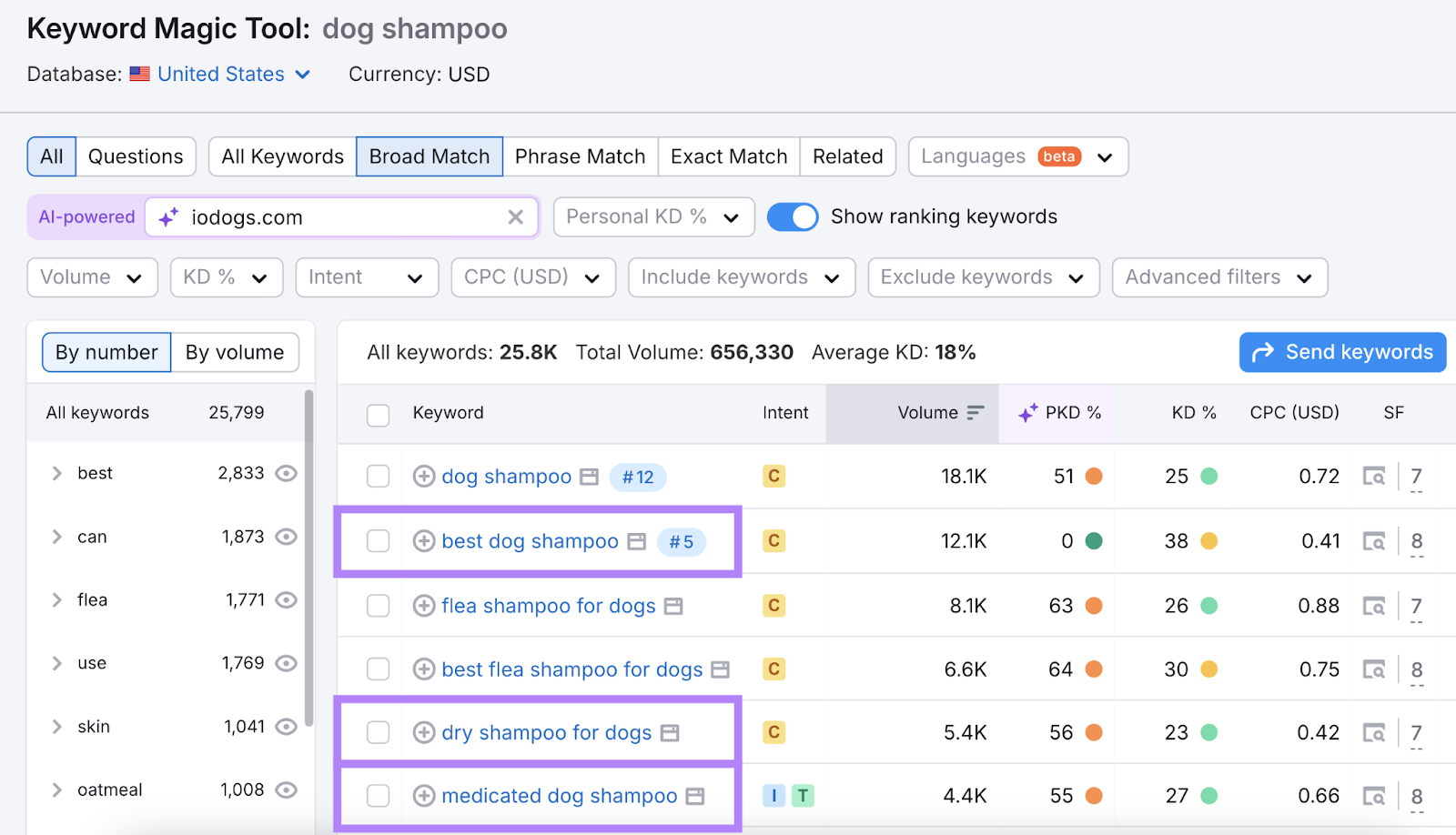Click the plus icon beside "dog shampoo"
This screenshot has height=835, width=1456.
[423, 476]
